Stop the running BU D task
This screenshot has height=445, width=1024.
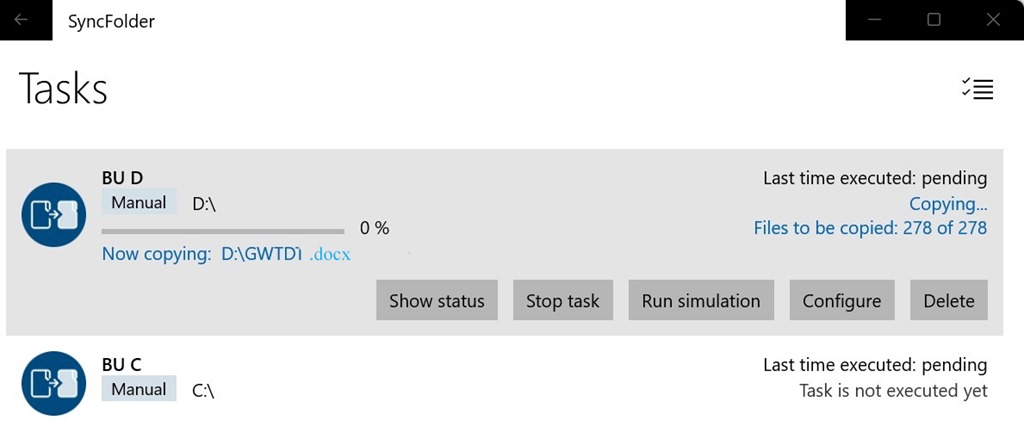(x=563, y=301)
